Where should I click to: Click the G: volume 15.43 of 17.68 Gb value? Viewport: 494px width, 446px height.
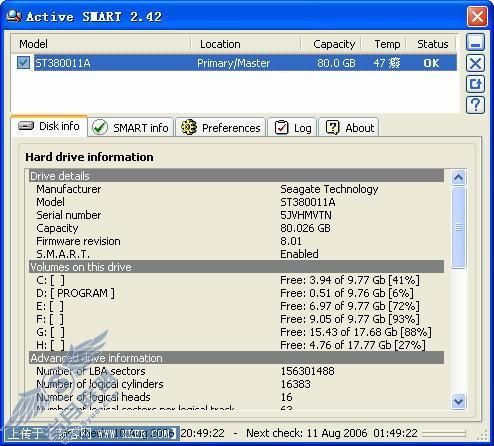[356, 332]
